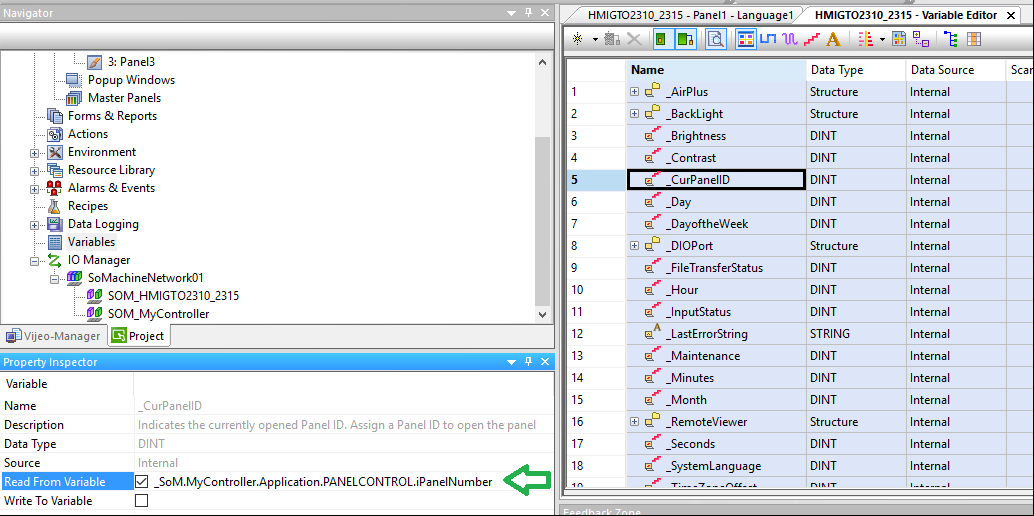Toggle the green target with link icon
This screenshot has width=1034, height=516.
(x=686, y=40)
